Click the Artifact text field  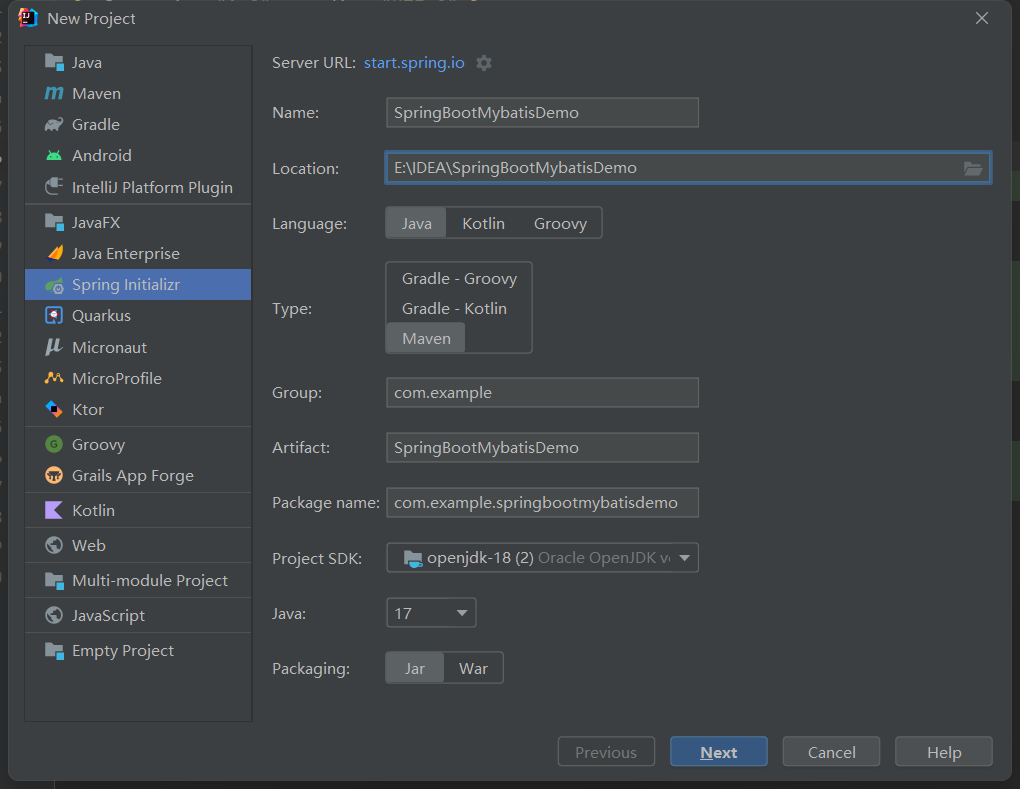point(542,448)
